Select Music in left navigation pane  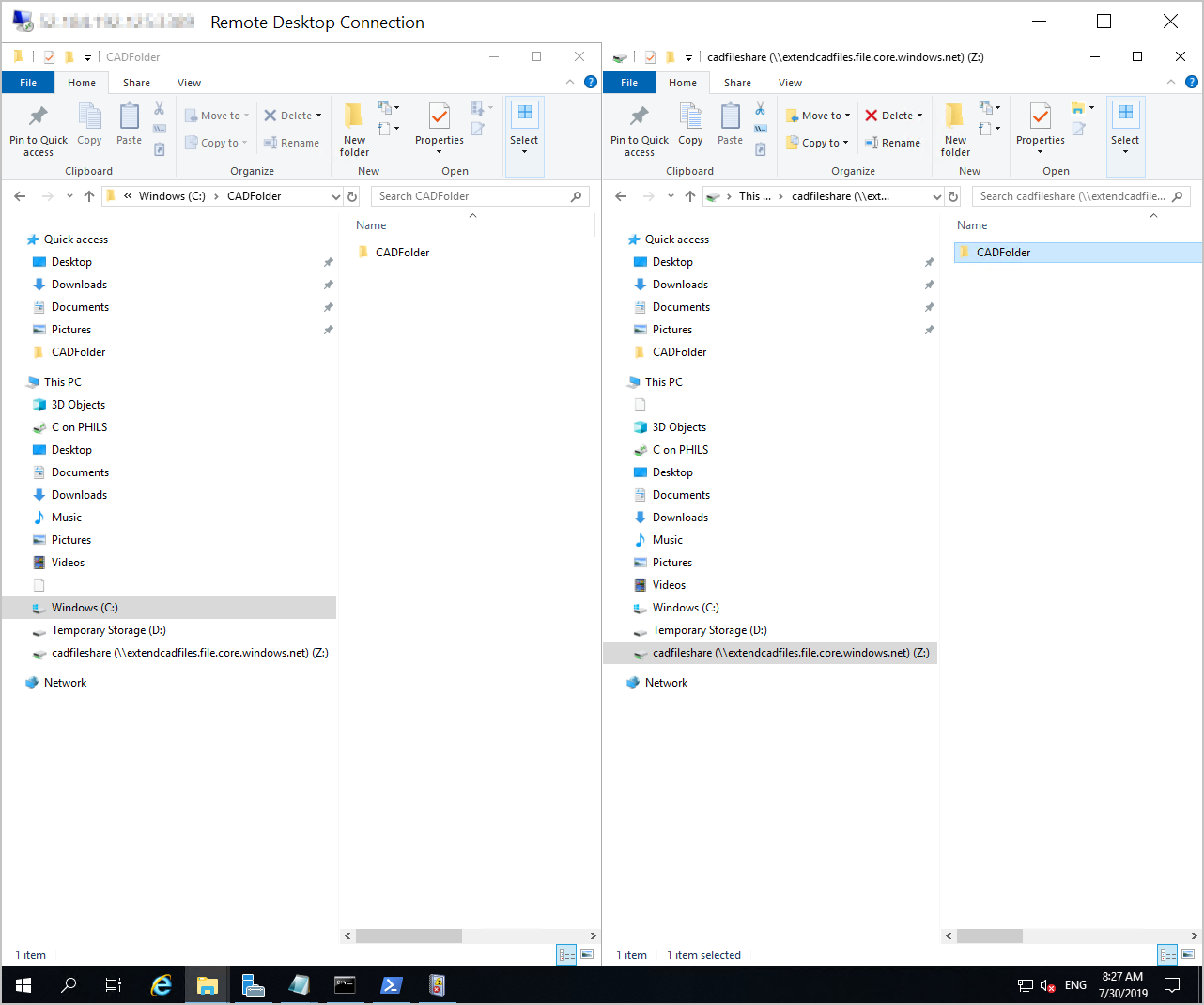click(x=66, y=518)
